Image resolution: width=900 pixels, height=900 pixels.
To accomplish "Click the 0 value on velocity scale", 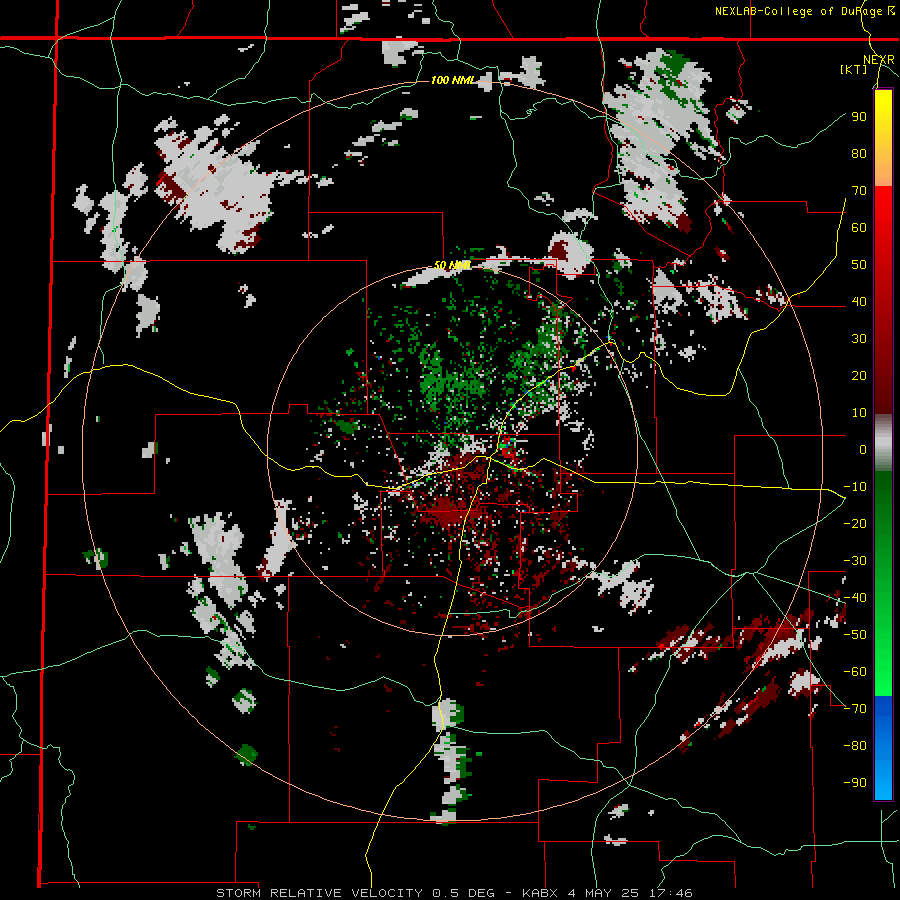I will [x=863, y=450].
